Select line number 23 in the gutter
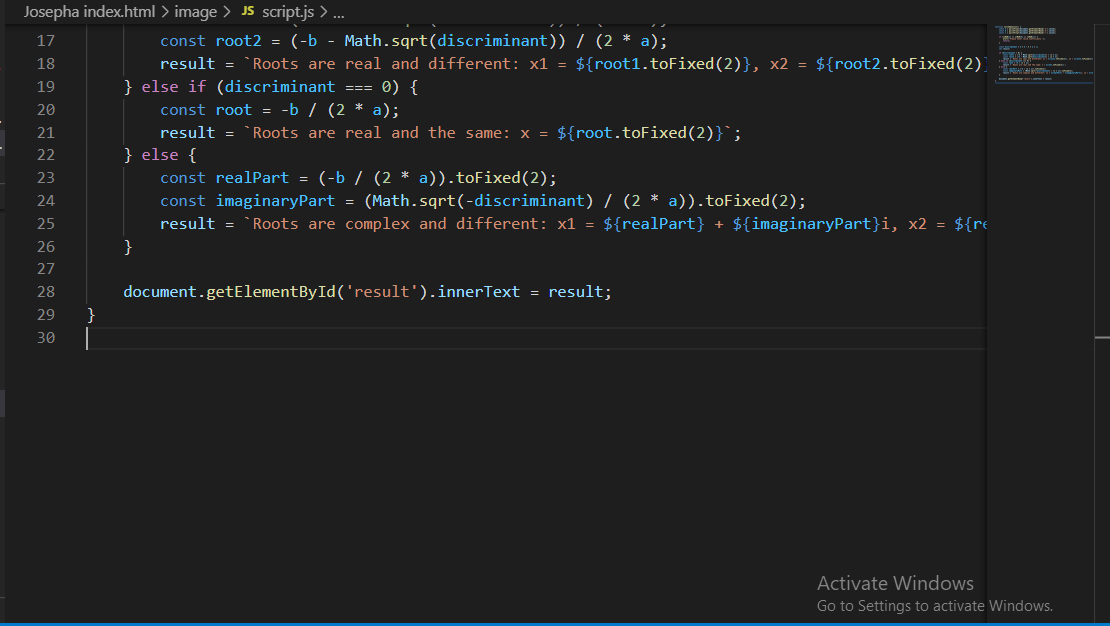The height and width of the screenshot is (626, 1110). 46,178
